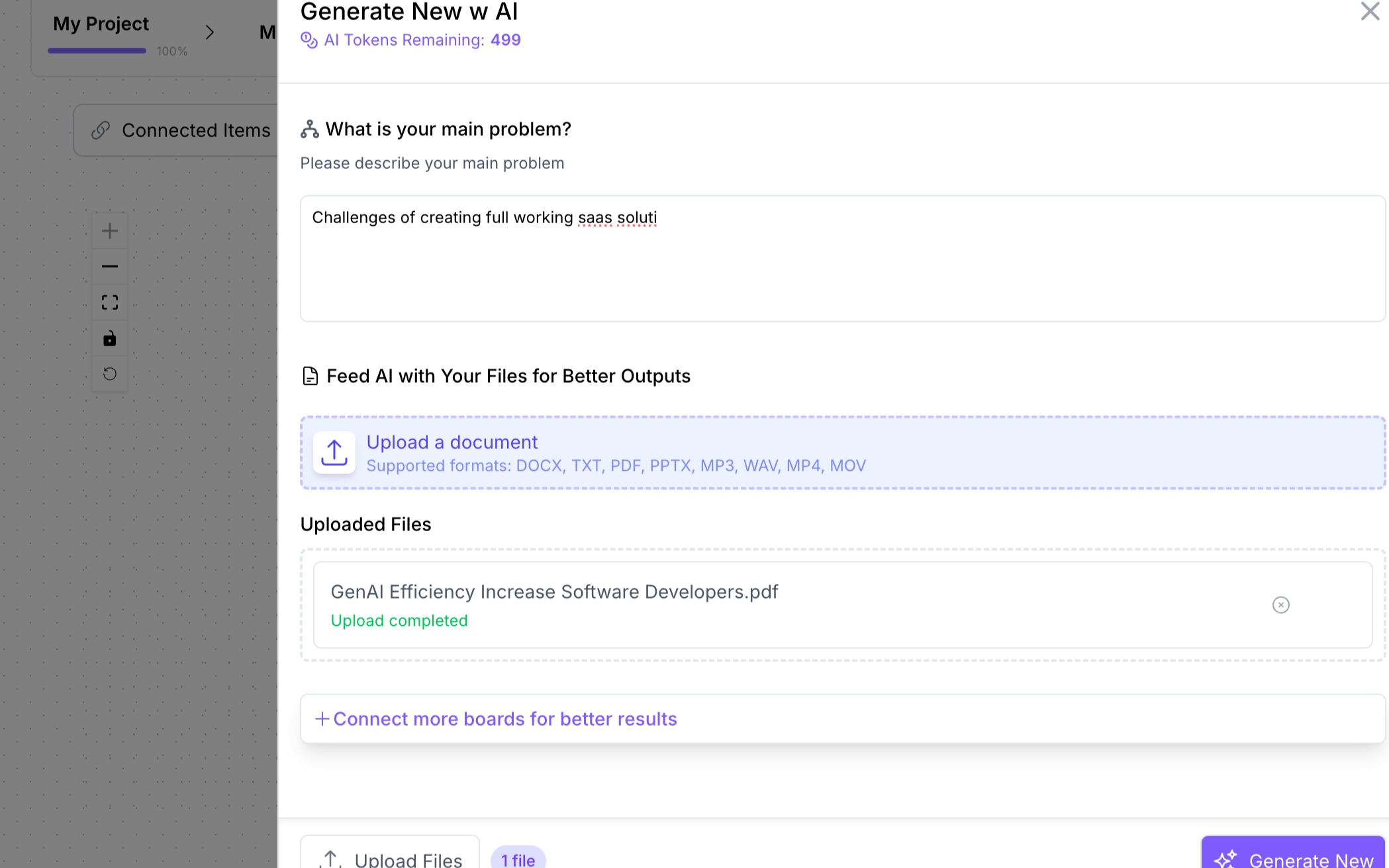
Task: Click the reset rotation arrow icon
Action: click(x=110, y=374)
